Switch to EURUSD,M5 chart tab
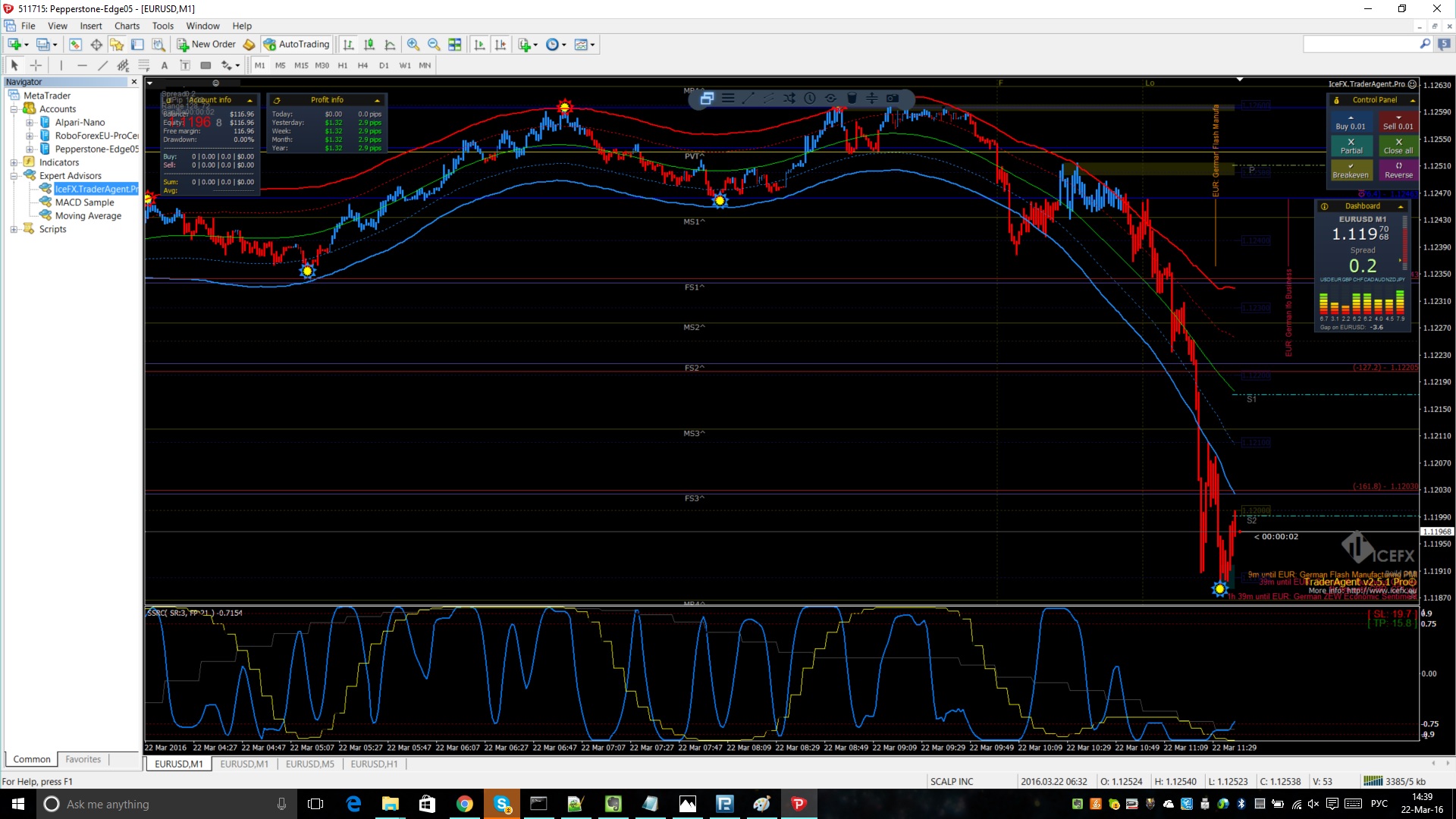This screenshot has width=1456, height=819. (309, 764)
